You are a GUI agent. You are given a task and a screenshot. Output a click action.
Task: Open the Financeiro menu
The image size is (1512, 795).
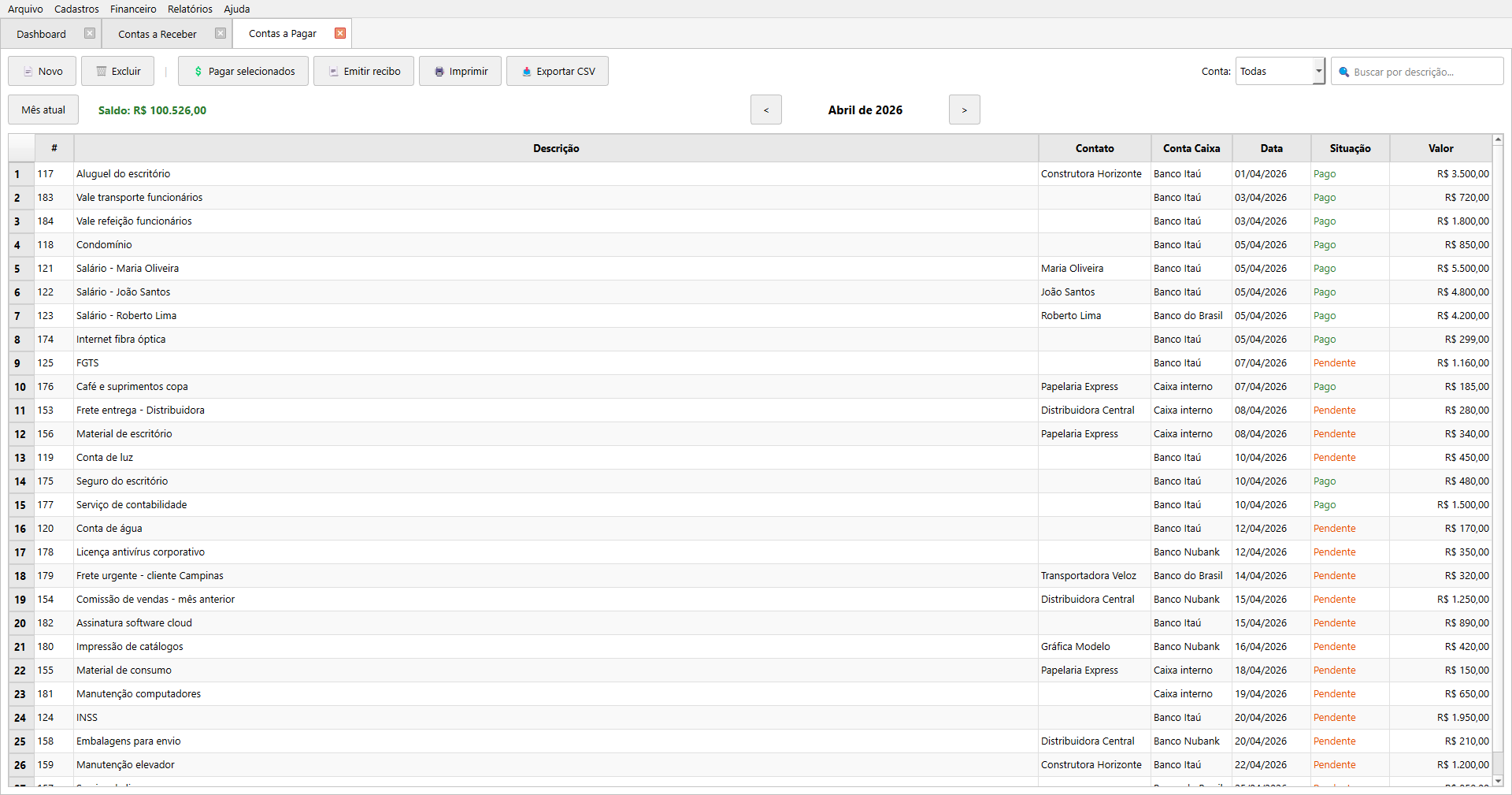133,9
